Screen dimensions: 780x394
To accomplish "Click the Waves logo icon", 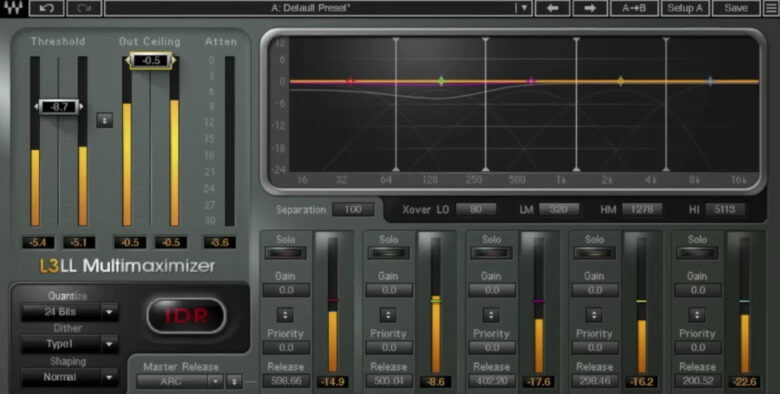I will [14, 8].
